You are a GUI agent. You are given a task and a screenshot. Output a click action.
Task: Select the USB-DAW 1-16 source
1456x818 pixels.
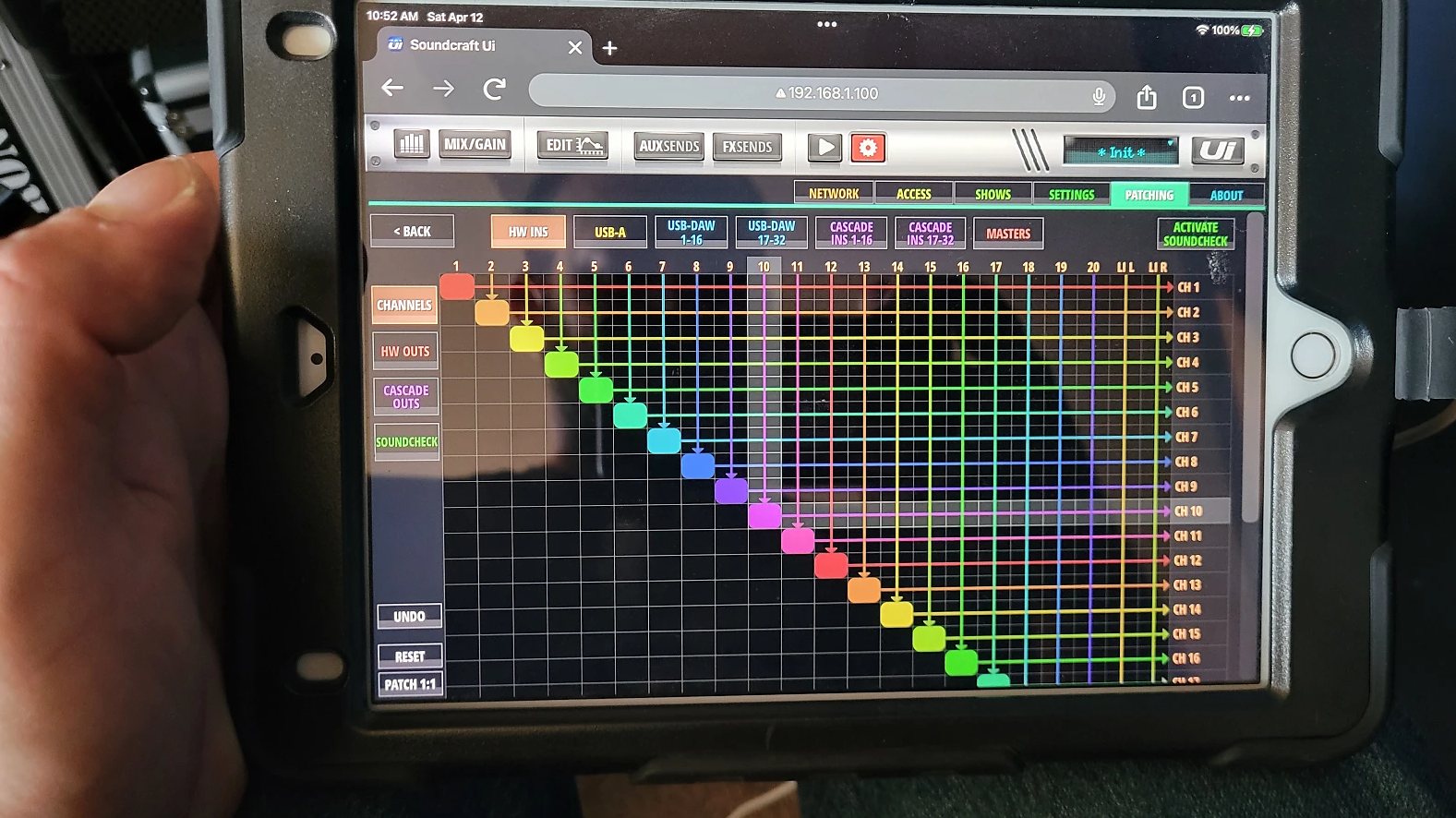[x=691, y=233]
